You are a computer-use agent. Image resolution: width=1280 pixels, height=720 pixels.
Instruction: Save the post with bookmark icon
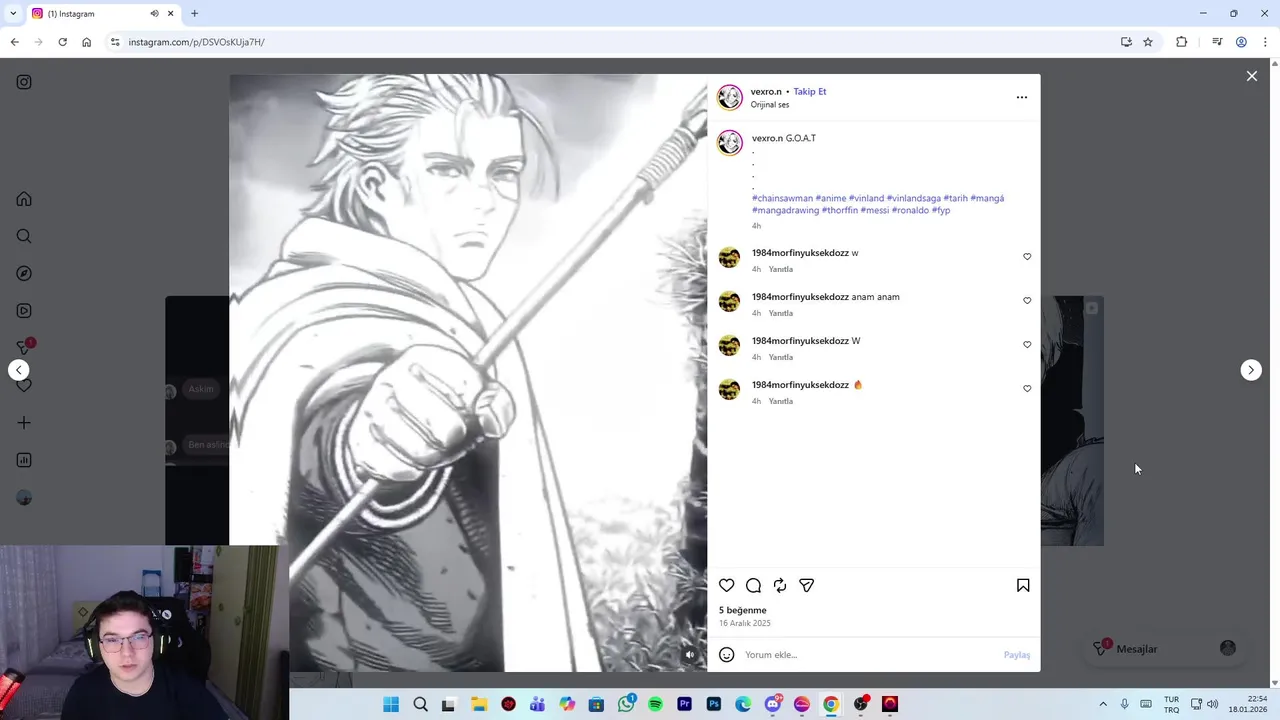(1023, 585)
